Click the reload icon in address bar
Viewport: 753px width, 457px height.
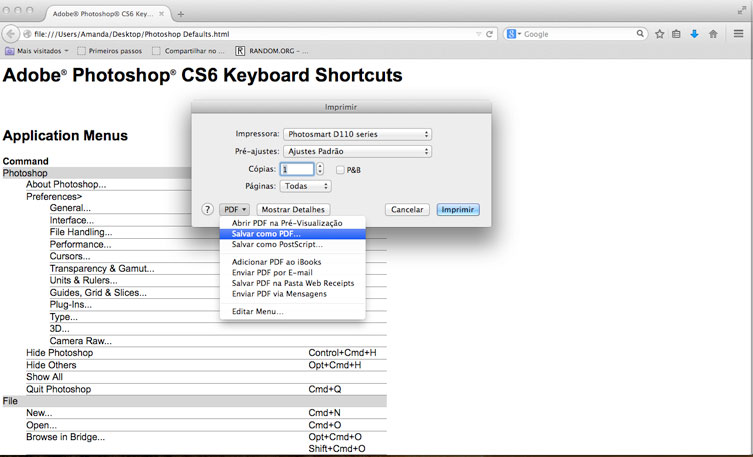490,33
